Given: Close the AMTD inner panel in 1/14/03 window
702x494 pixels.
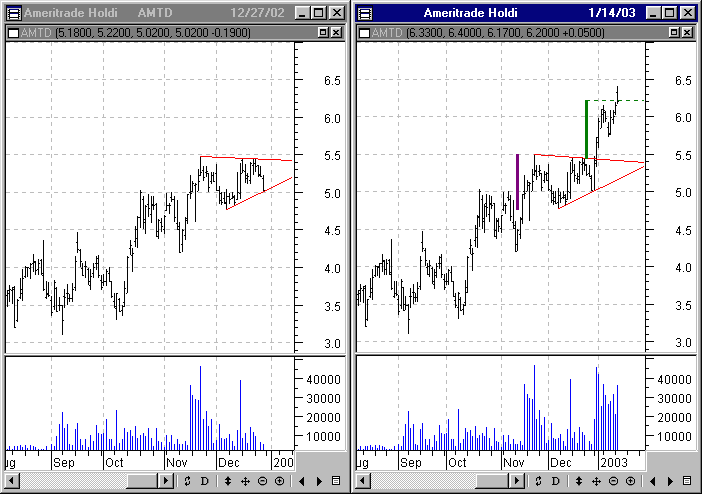Looking at the screenshot, I should tap(687, 32).
